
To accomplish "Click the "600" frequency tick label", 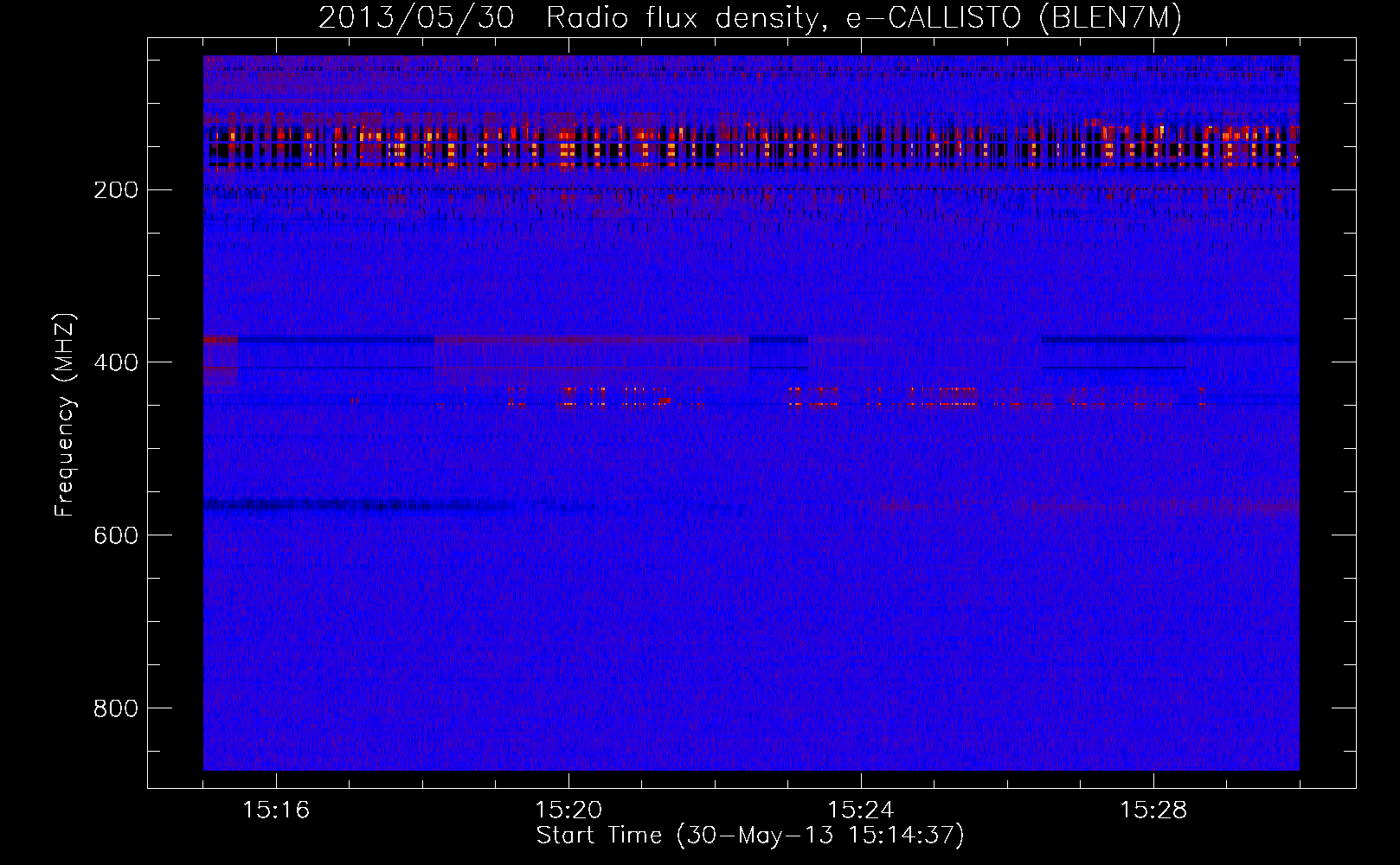I will [114, 535].
